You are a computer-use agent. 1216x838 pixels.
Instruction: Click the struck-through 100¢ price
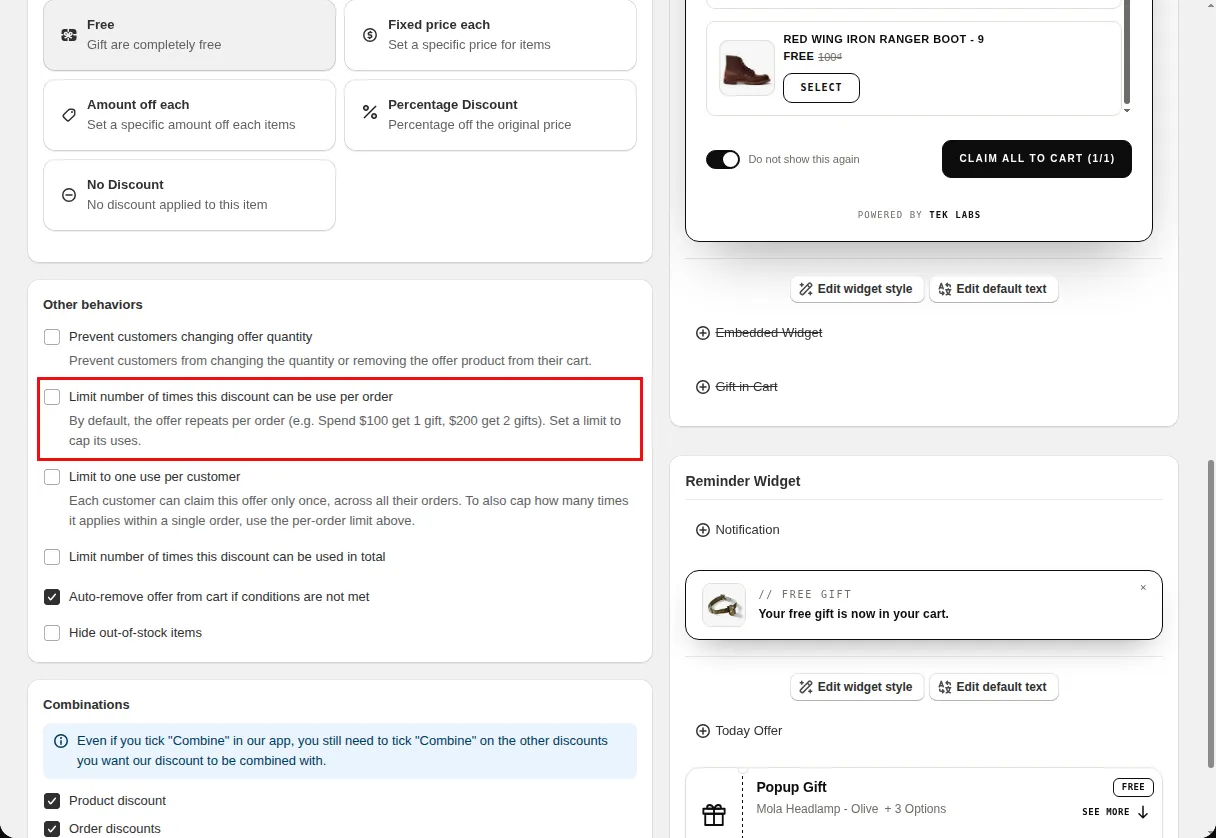[x=830, y=57]
